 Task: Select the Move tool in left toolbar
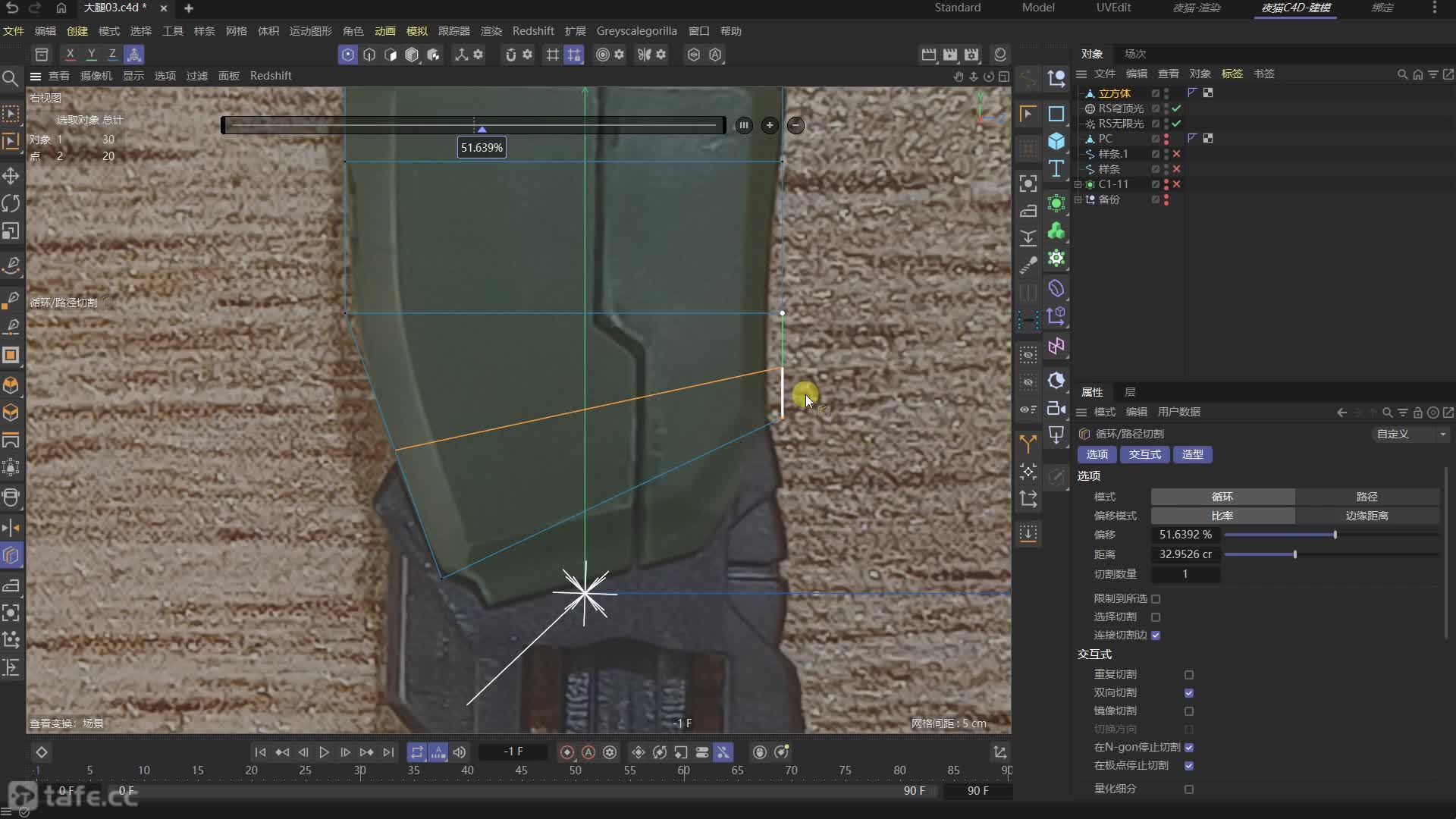click(11, 176)
